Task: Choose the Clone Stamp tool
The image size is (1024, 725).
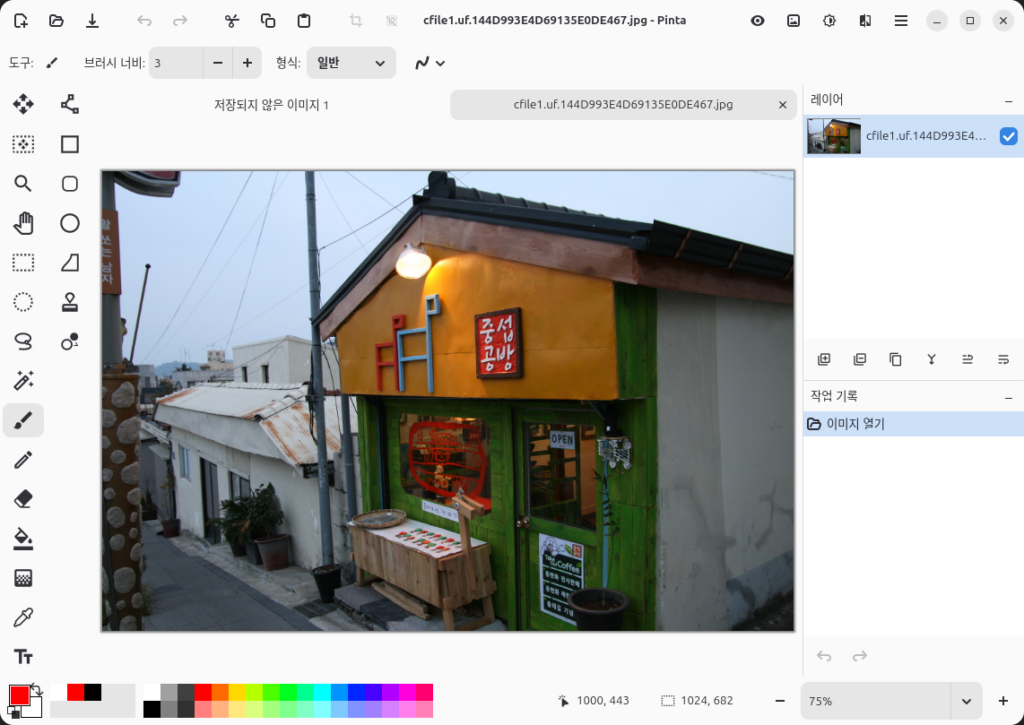Action: [x=70, y=302]
